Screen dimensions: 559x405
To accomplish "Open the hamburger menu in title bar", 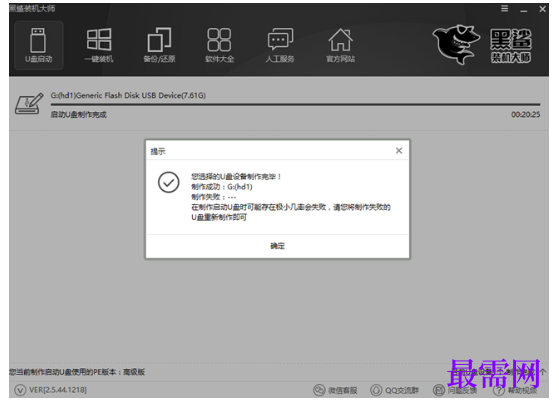I will pyautogui.click(x=504, y=9).
